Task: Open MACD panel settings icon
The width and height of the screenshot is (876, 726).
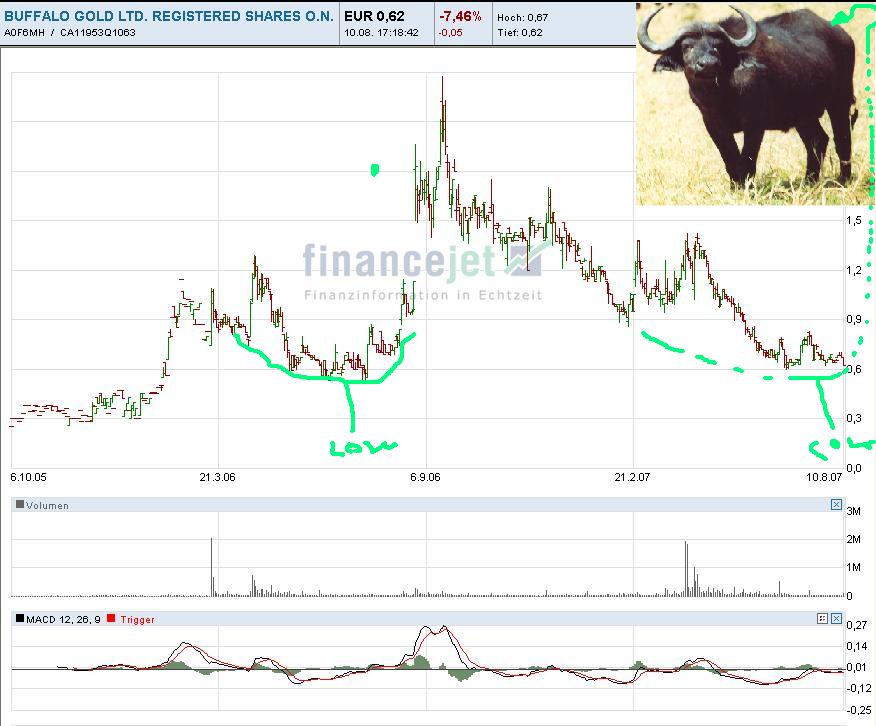Action: click(822, 619)
